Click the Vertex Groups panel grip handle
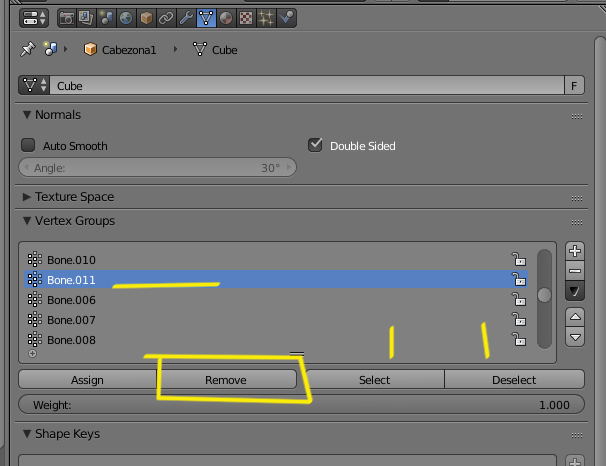 pos(577,222)
